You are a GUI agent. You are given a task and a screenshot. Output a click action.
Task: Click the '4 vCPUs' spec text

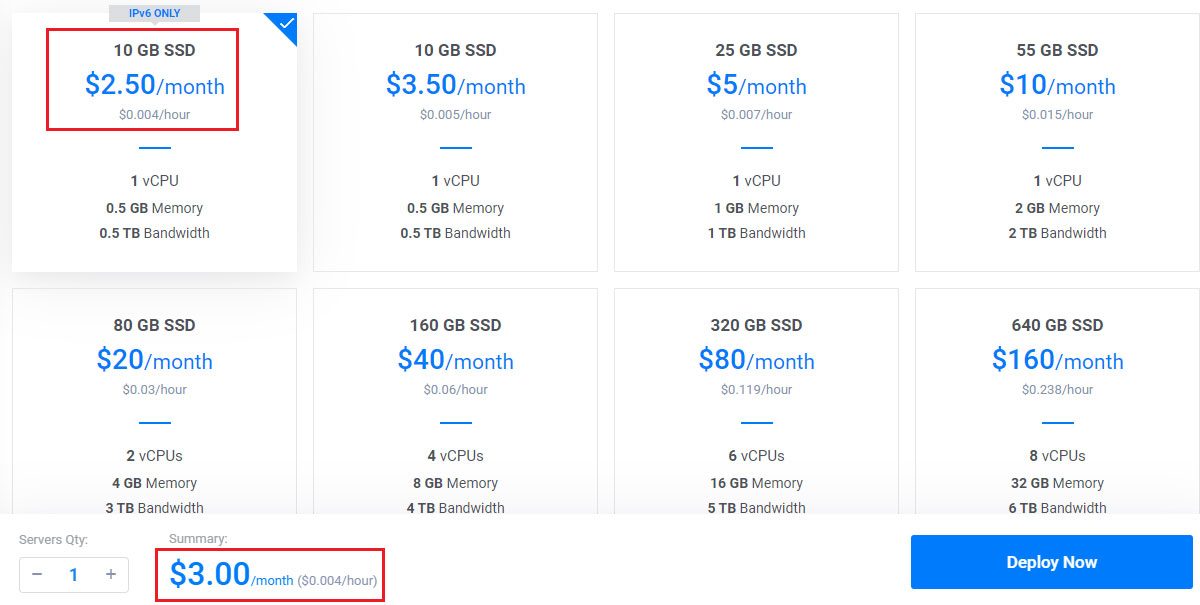pos(455,456)
